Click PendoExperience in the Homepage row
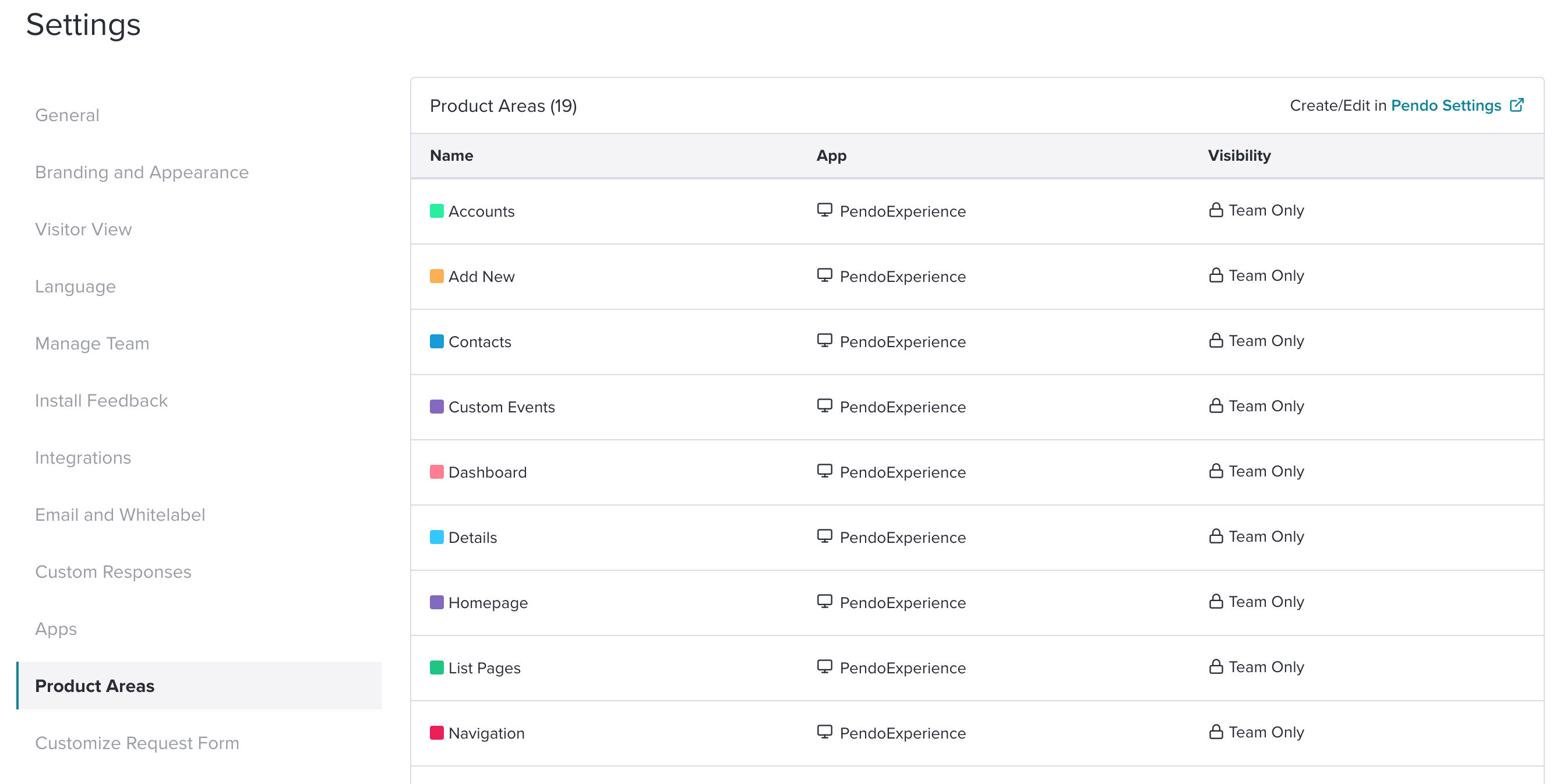This screenshot has height=784, width=1567. pos(902,602)
